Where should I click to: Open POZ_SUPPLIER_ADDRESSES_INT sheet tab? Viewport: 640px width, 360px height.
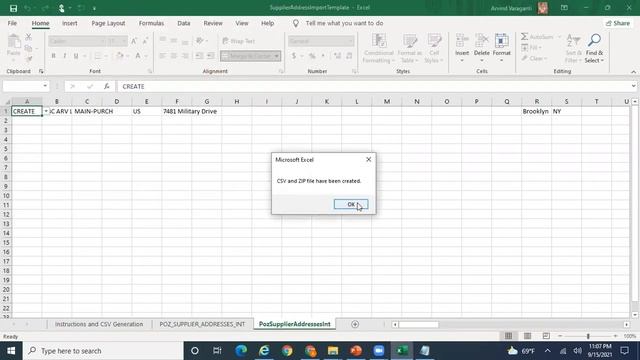[202, 324]
